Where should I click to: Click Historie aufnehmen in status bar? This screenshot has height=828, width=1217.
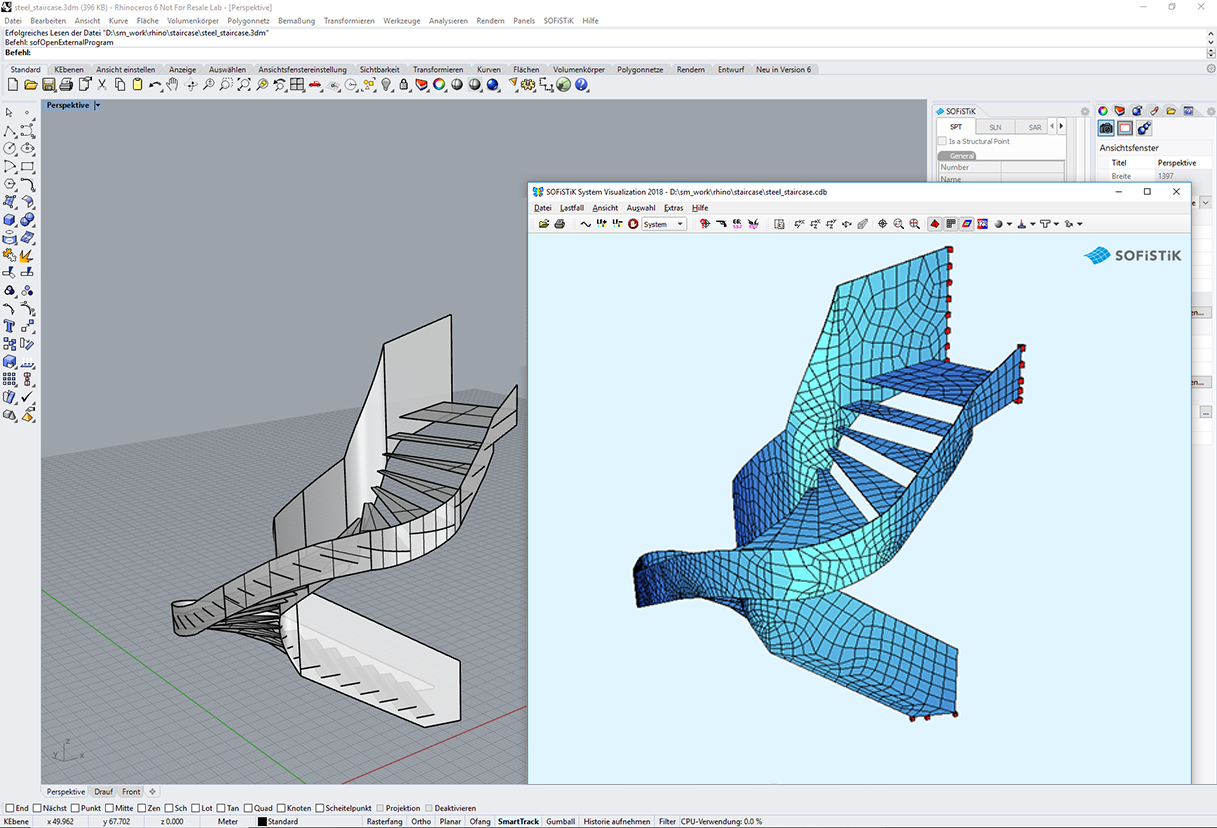pyautogui.click(x=617, y=822)
